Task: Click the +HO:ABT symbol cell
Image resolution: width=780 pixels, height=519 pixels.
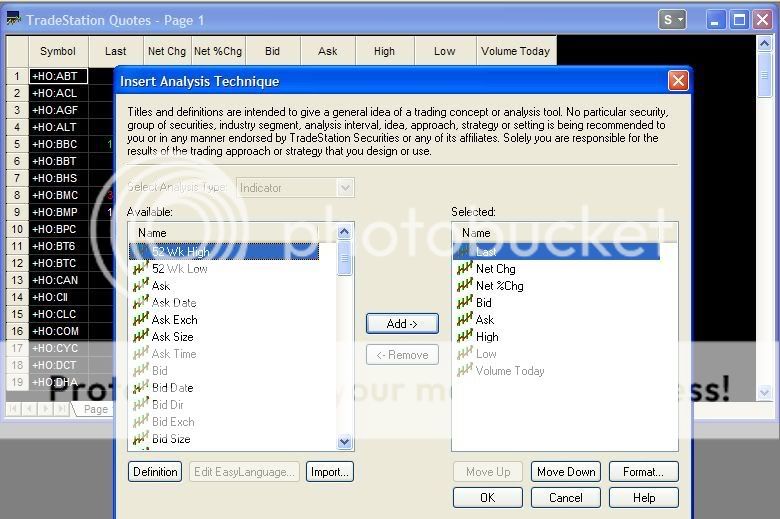Action: [58, 76]
